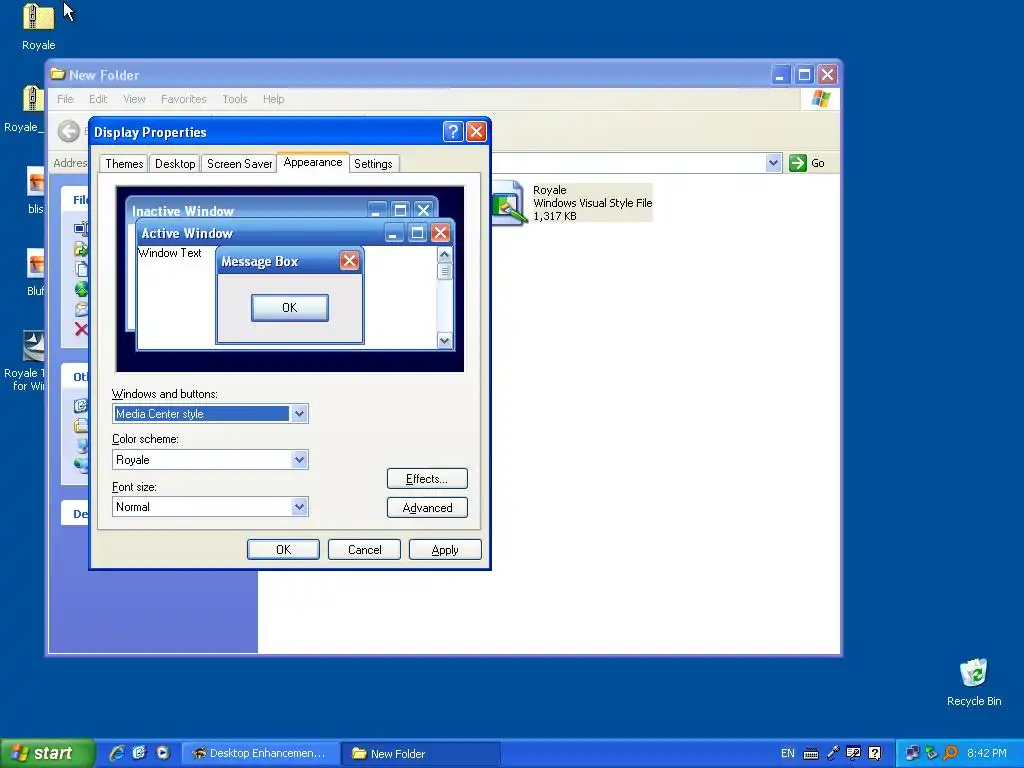The height and width of the screenshot is (768, 1024).
Task: Click the network connection tray icon
Action: (912, 753)
